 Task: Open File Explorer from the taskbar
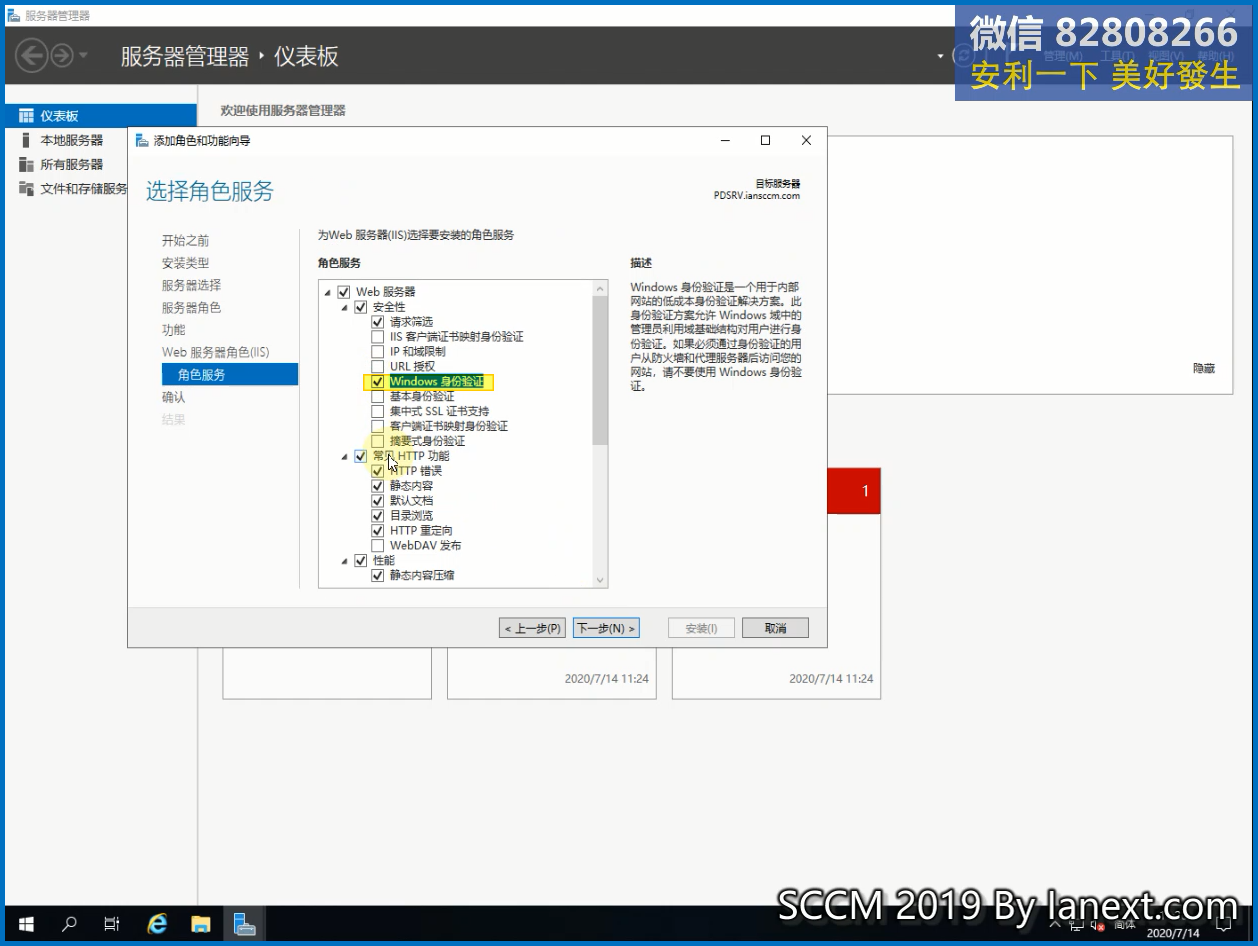[201, 924]
